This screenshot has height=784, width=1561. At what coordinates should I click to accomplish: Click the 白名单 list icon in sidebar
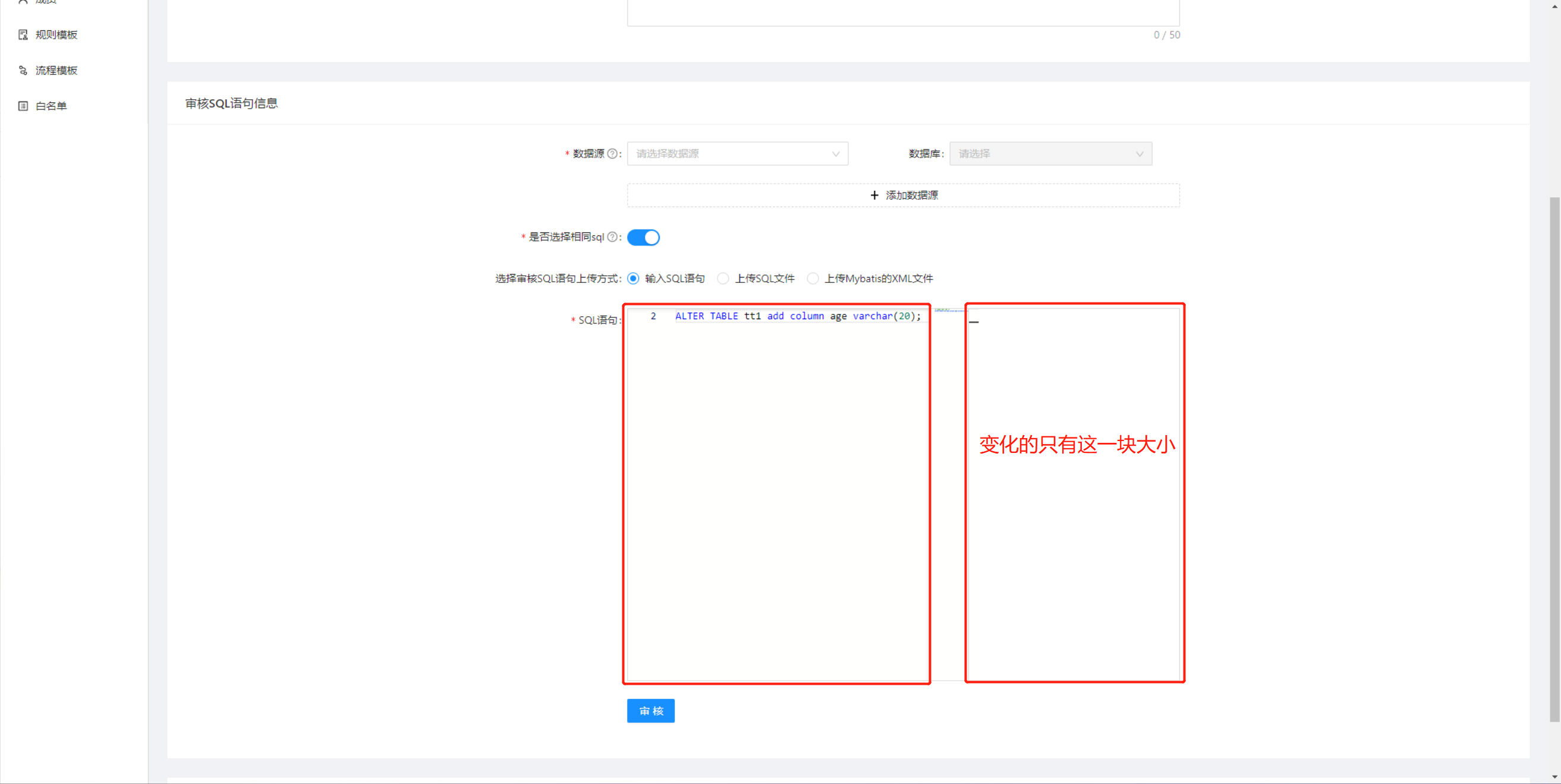click(23, 105)
